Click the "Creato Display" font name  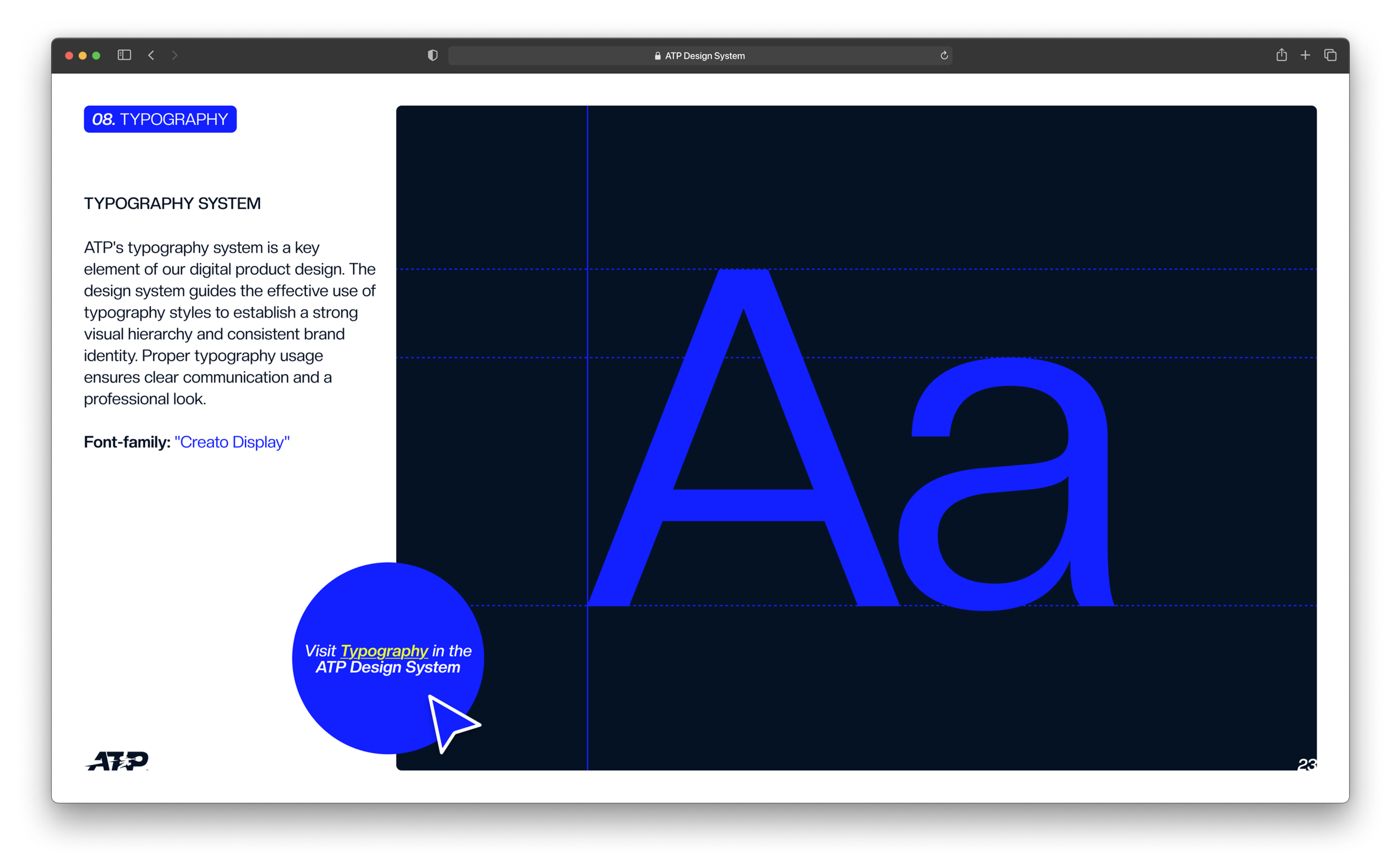(x=232, y=442)
